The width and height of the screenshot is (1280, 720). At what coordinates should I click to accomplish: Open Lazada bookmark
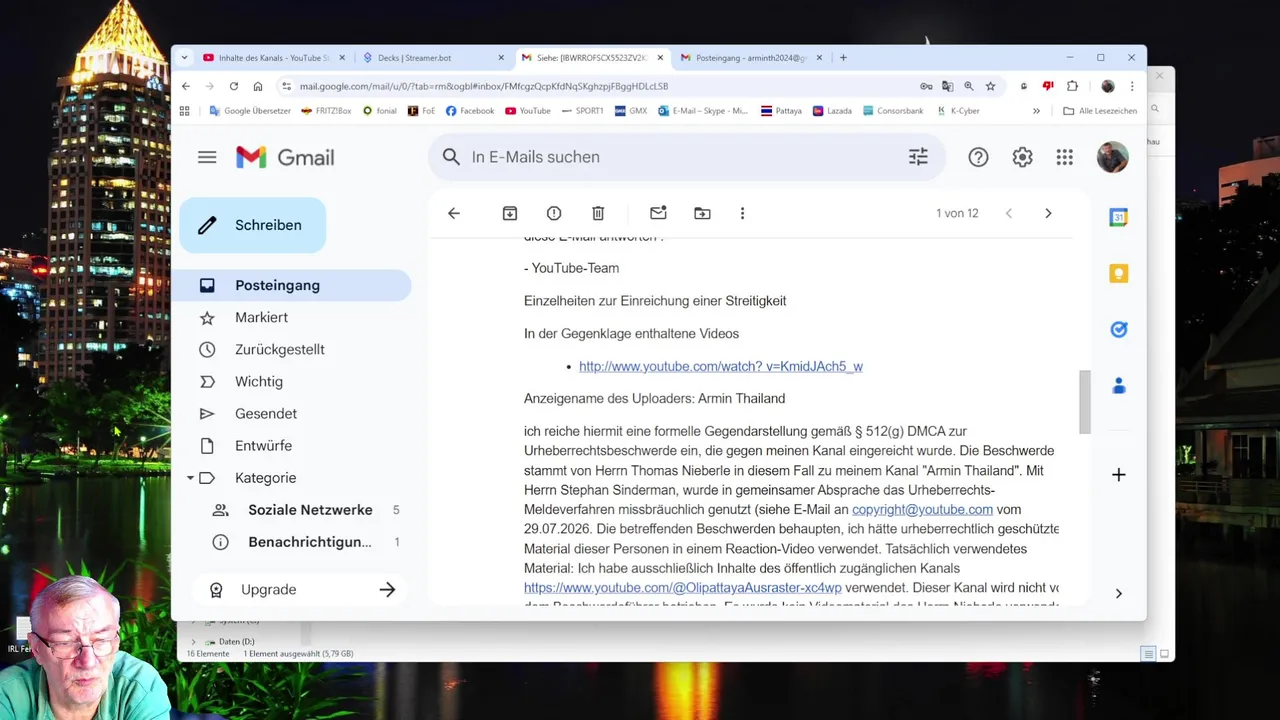point(832,111)
